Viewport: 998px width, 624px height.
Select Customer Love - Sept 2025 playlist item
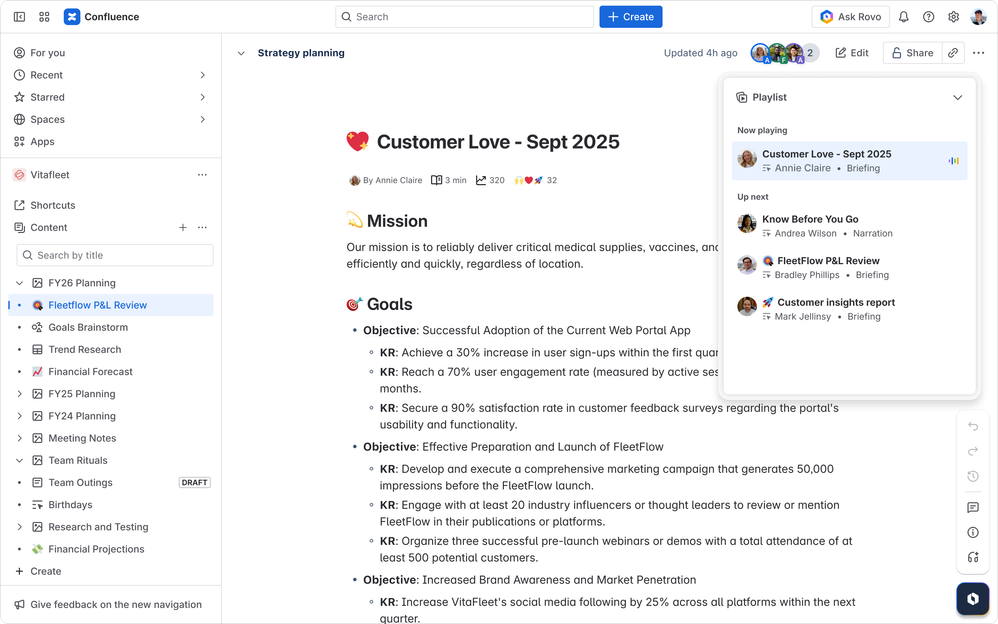(849, 161)
